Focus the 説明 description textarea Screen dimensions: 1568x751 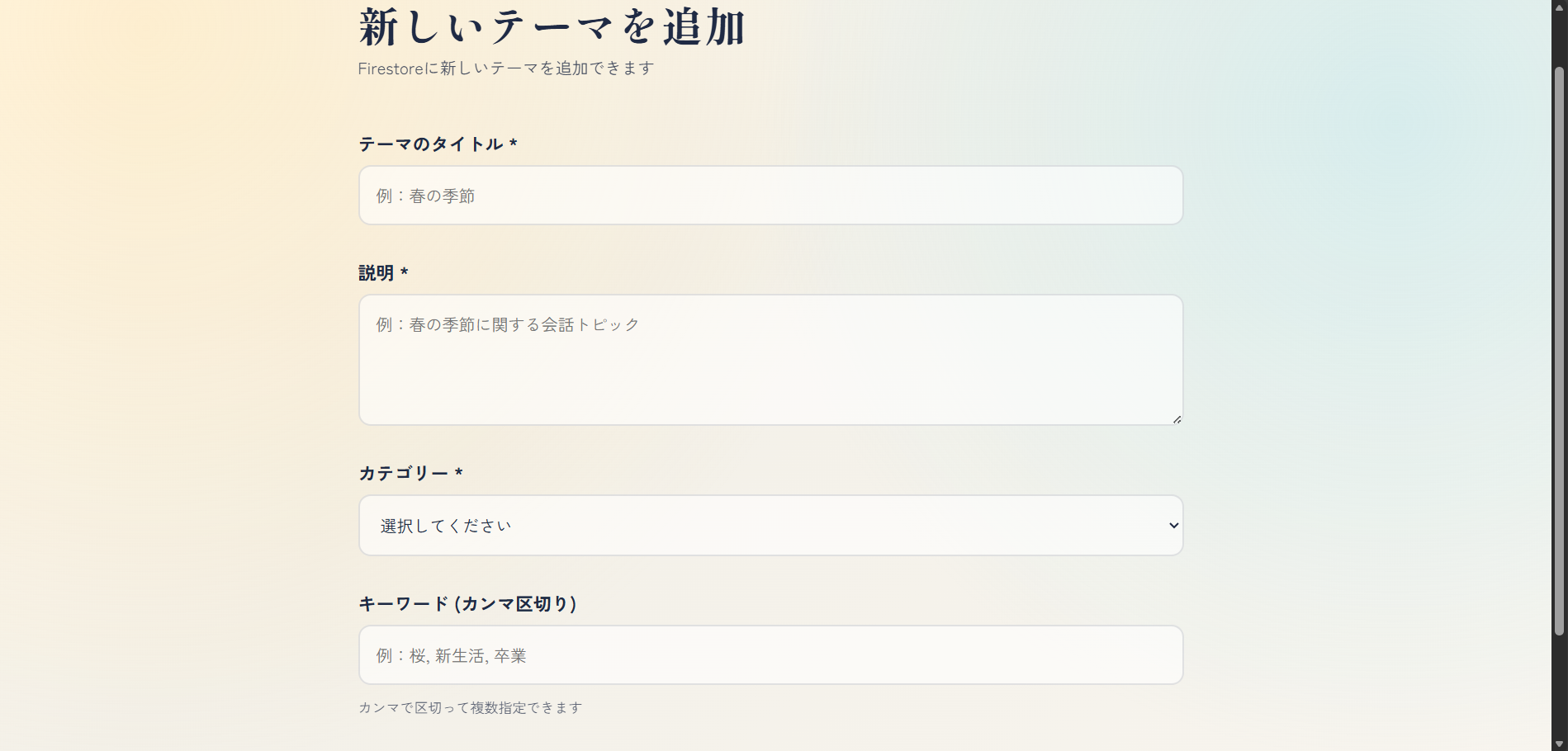pos(770,360)
